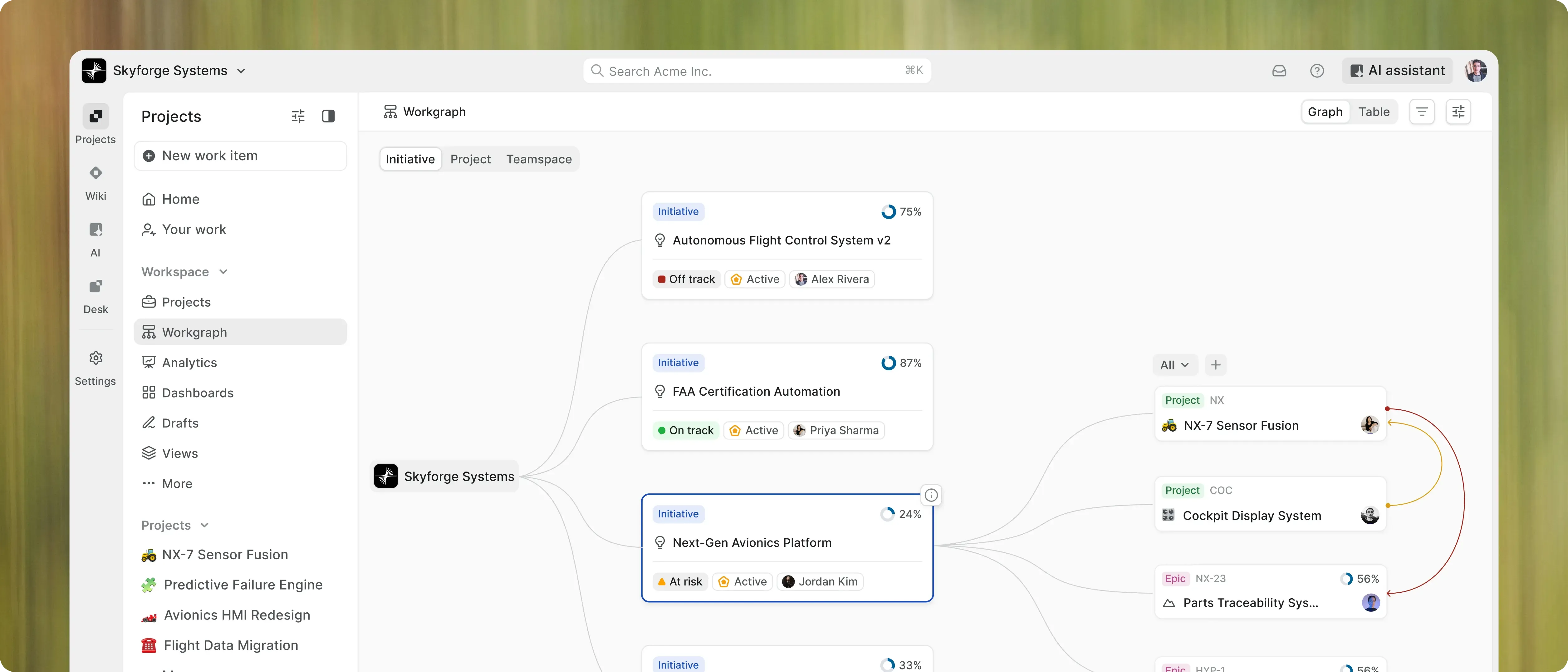1568x672 pixels.
Task: Click the 75% progress ring
Action: point(888,211)
